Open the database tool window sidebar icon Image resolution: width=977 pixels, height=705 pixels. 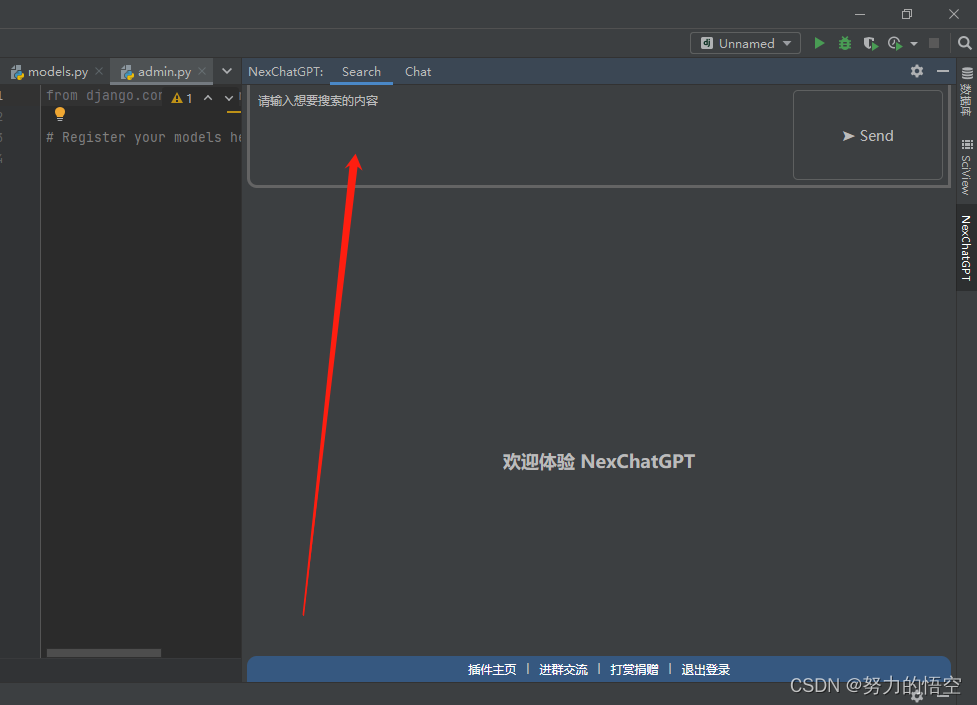(x=966, y=91)
